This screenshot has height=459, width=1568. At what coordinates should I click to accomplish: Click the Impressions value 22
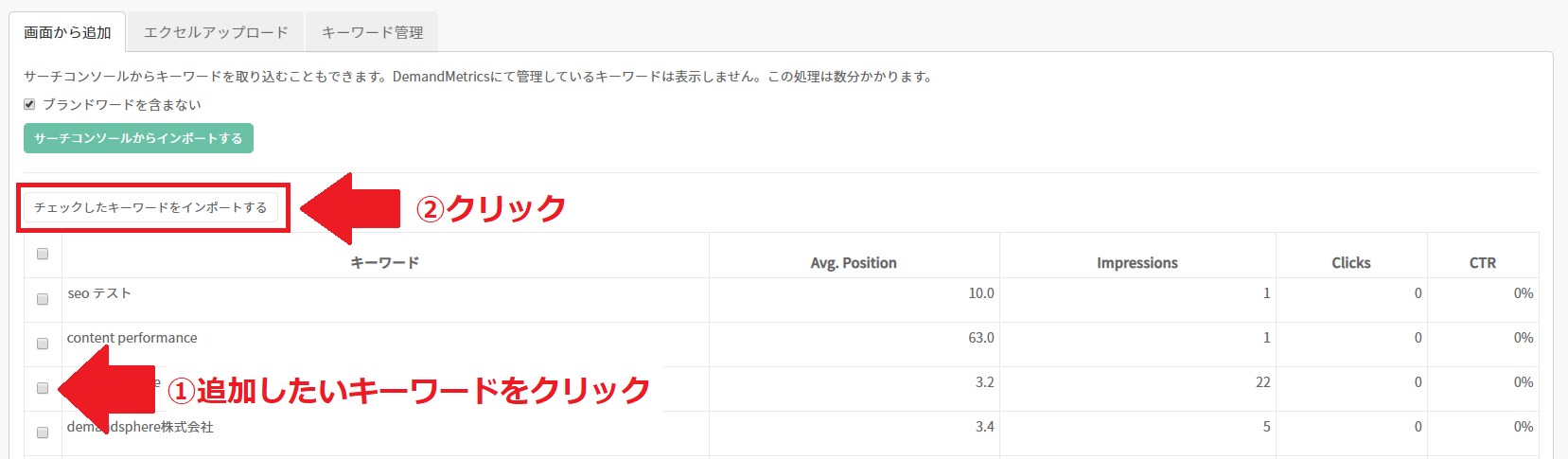point(1263,382)
